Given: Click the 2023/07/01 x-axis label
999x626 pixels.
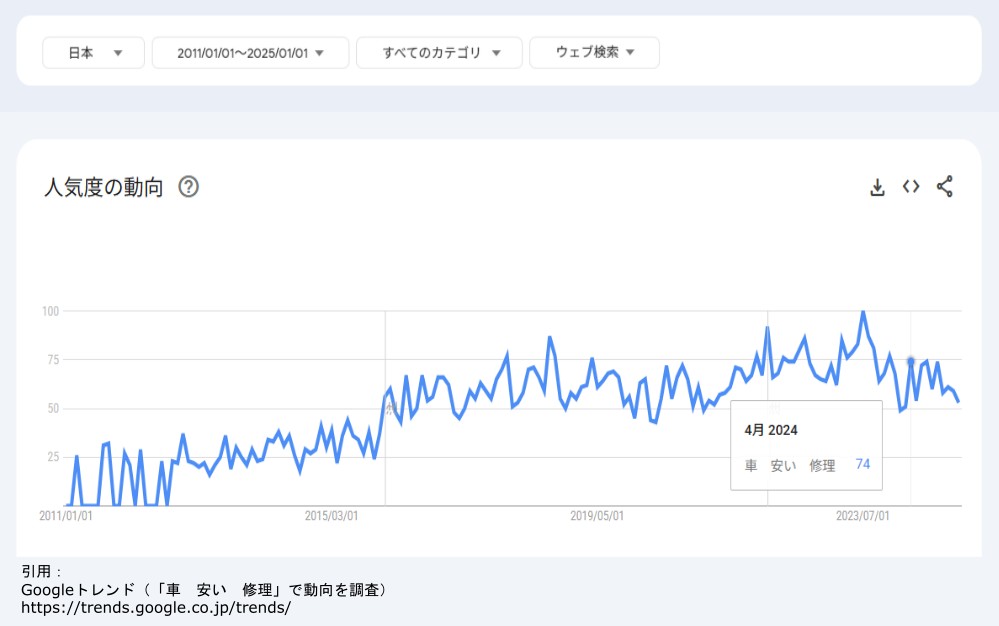Looking at the screenshot, I should pyautogui.click(x=863, y=516).
